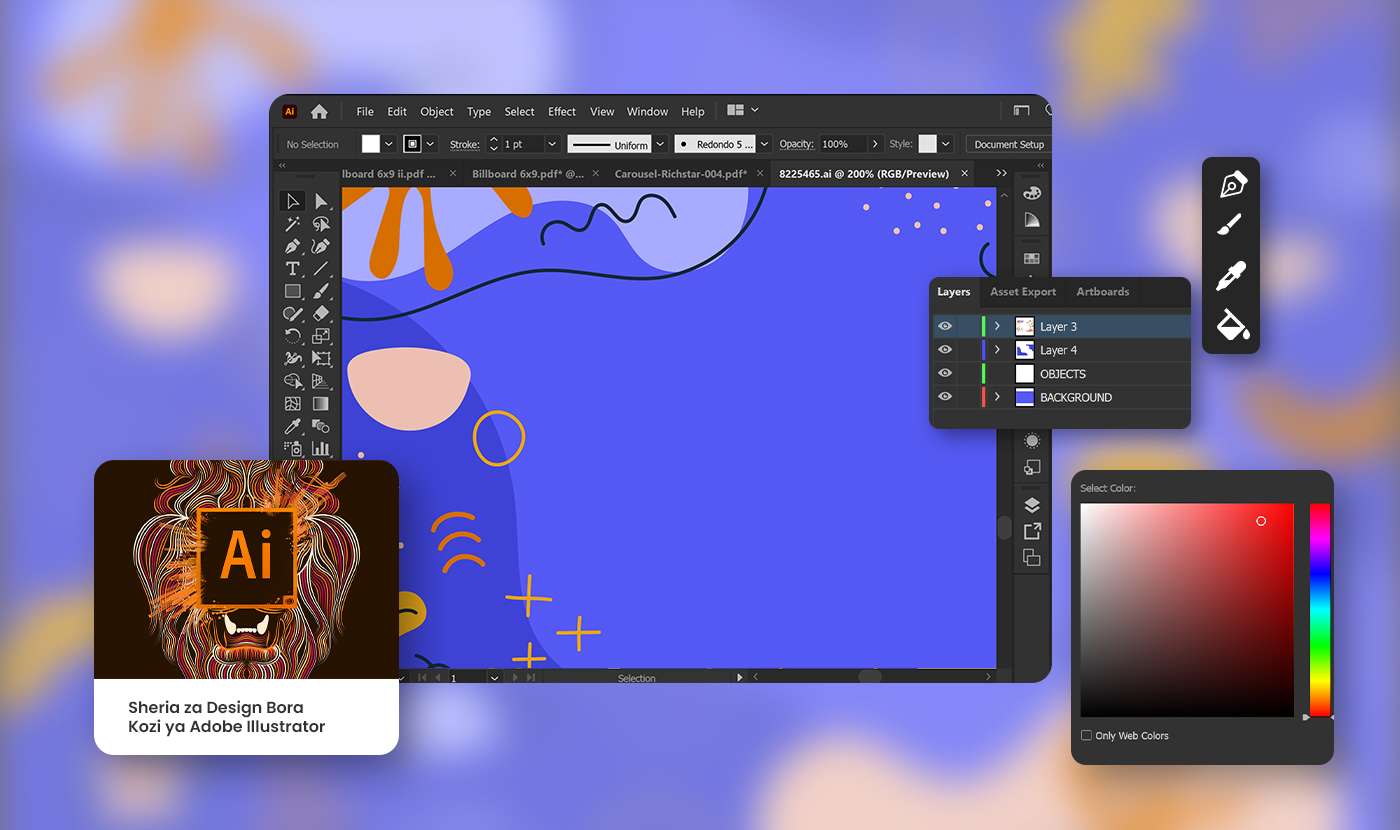
Task: Enable Only Web Colors checkbox
Action: [1086, 735]
